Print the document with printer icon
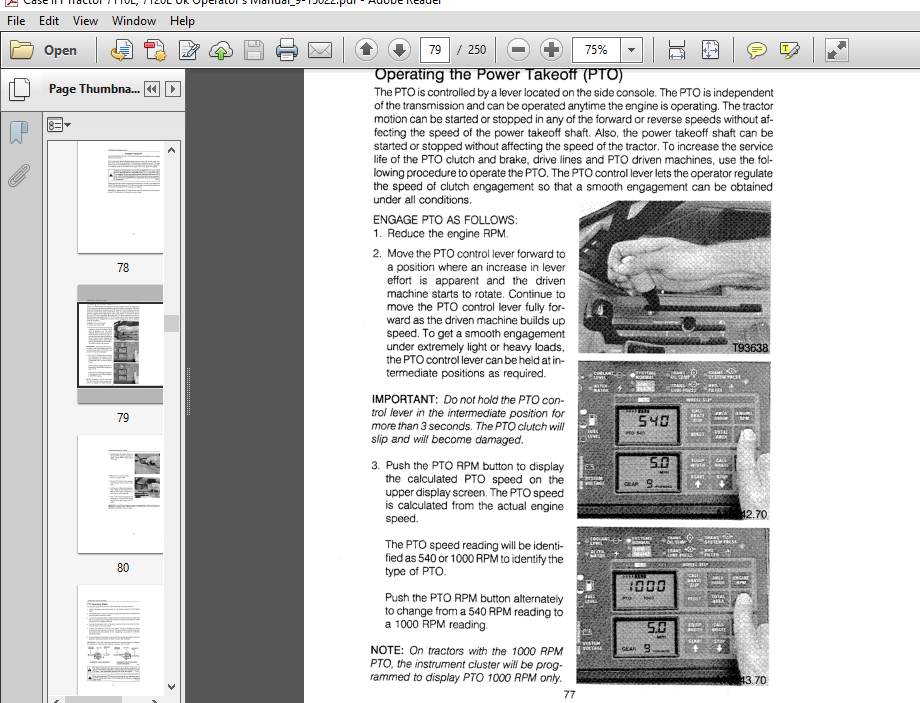 [x=286, y=50]
